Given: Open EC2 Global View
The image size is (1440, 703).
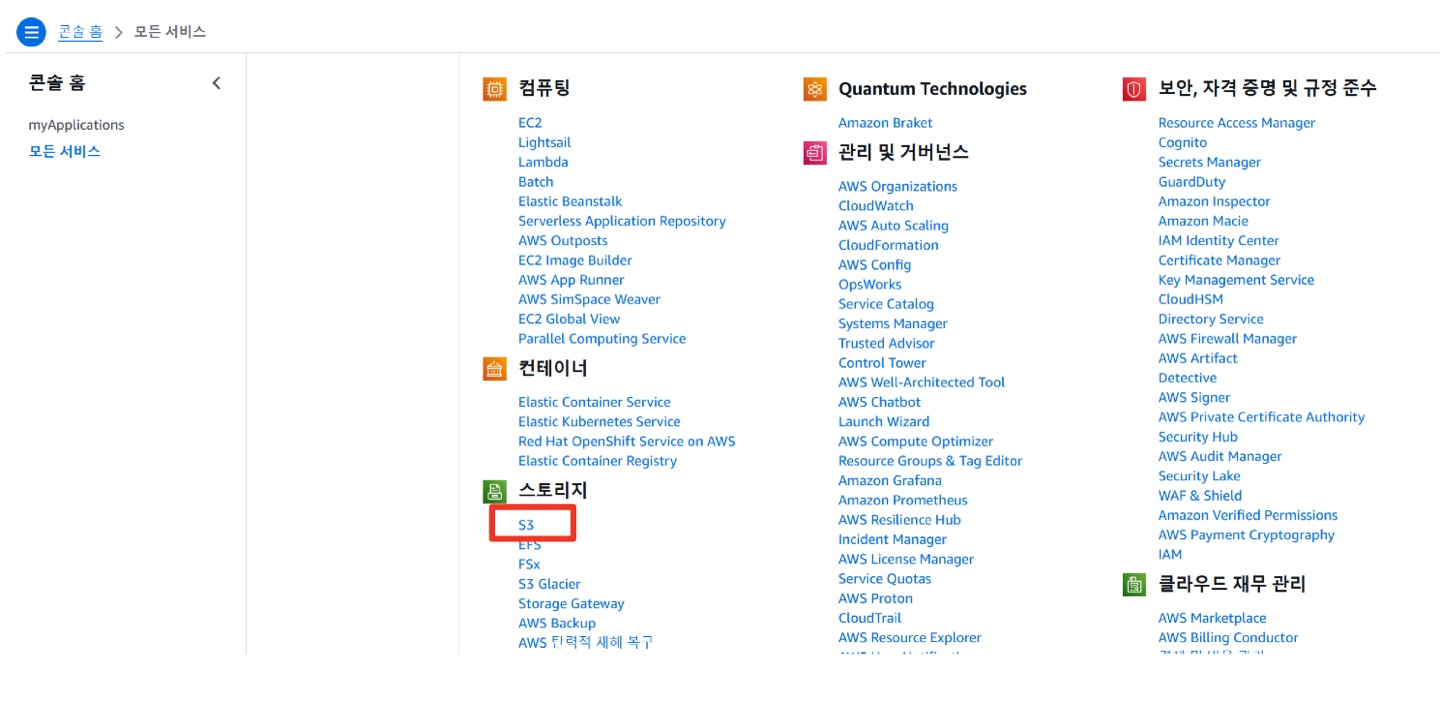Looking at the screenshot, I should click(569, 319).
